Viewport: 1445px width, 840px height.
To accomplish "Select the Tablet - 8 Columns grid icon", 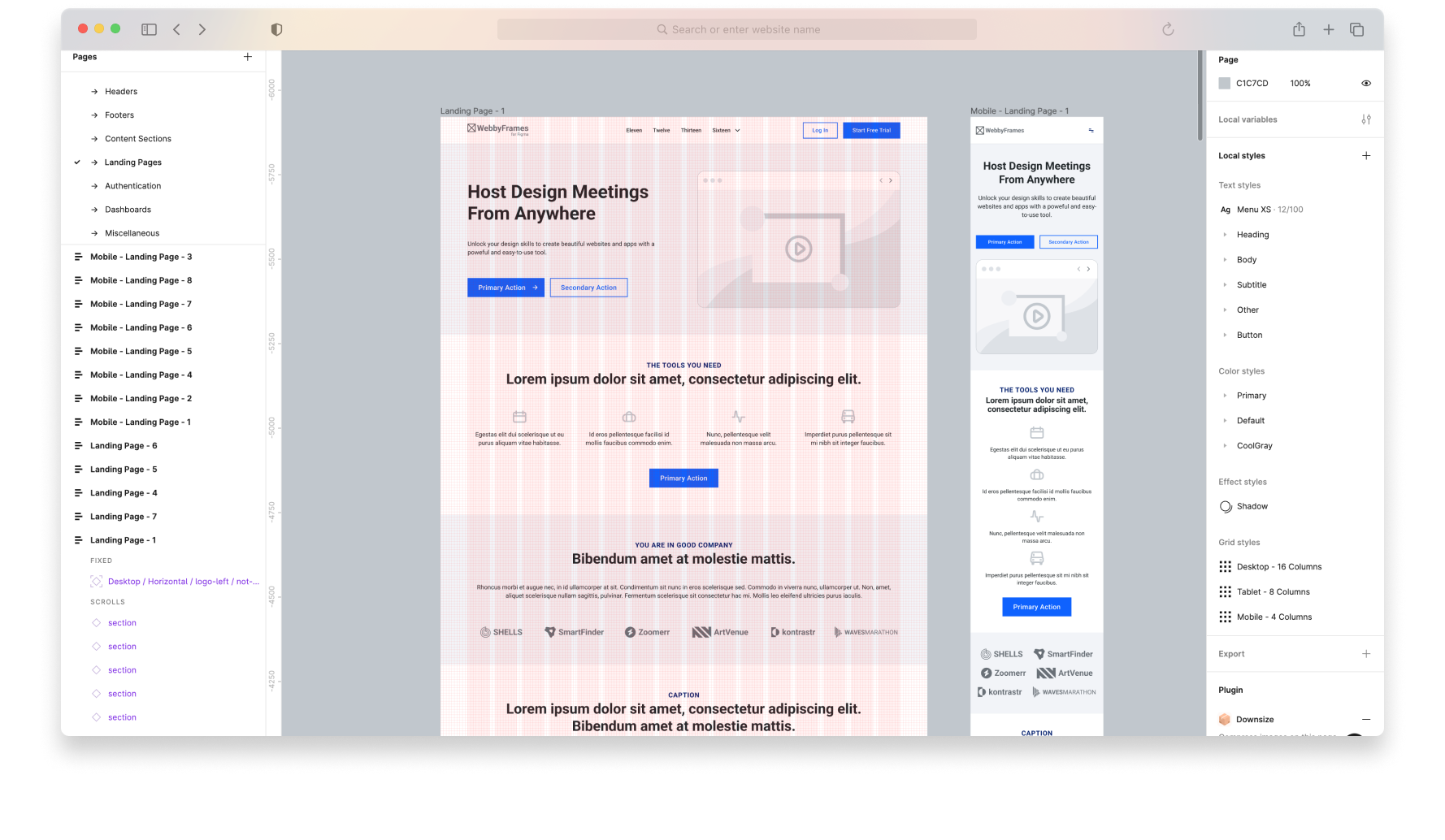I will coord(1225,591).
